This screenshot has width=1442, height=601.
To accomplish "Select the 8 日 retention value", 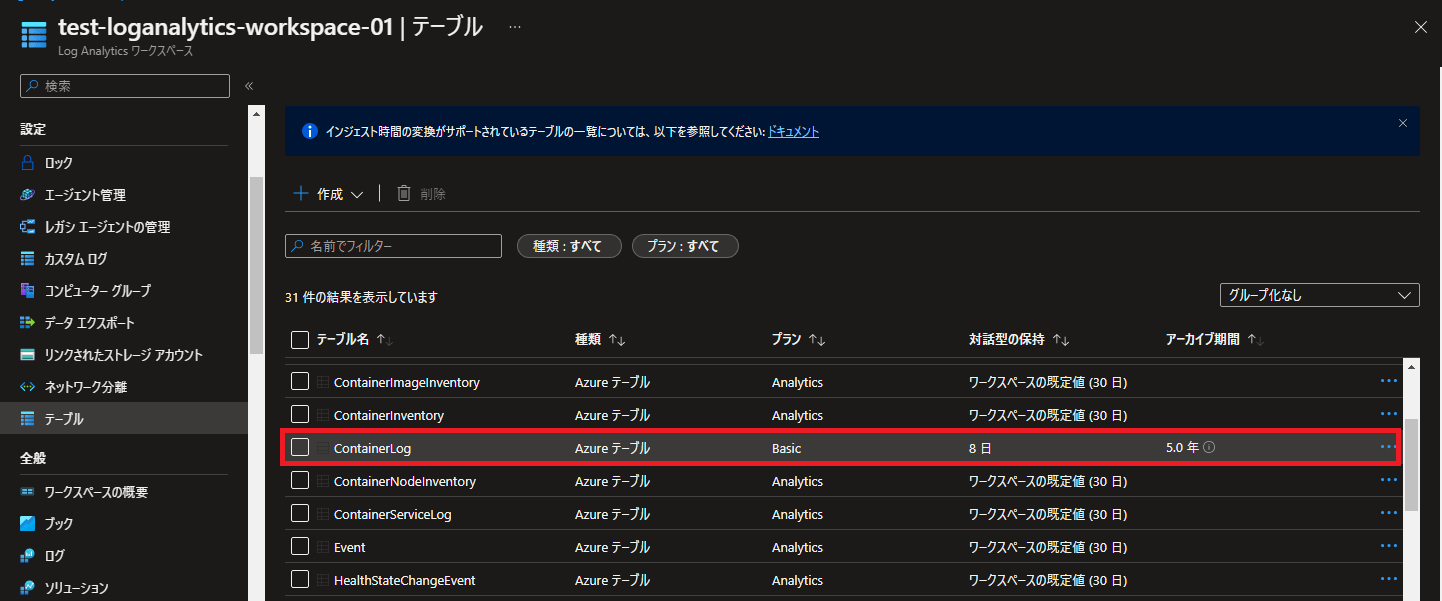I will click(x=980, y=449).
